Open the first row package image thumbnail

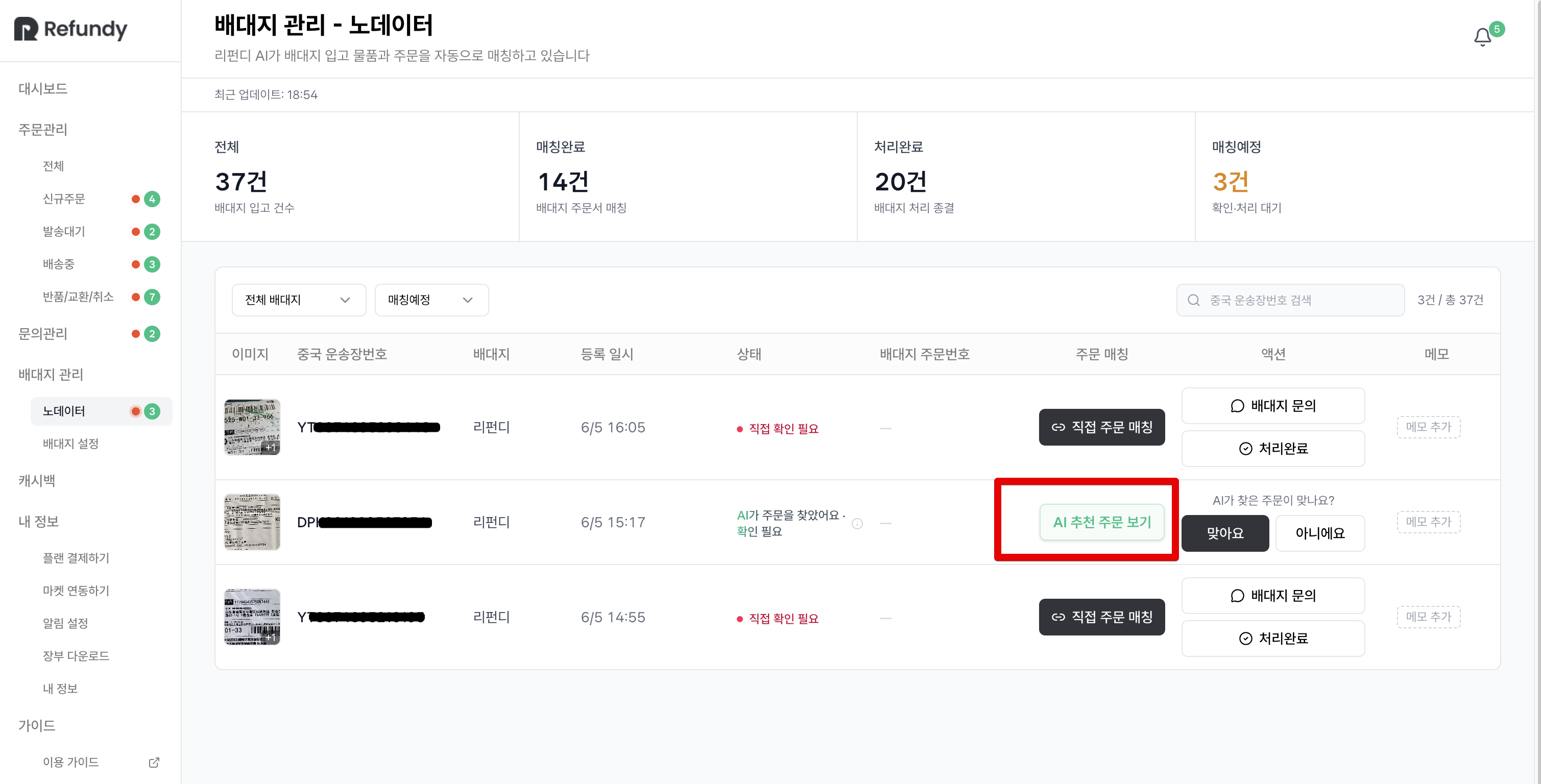(x=252, y=427)
